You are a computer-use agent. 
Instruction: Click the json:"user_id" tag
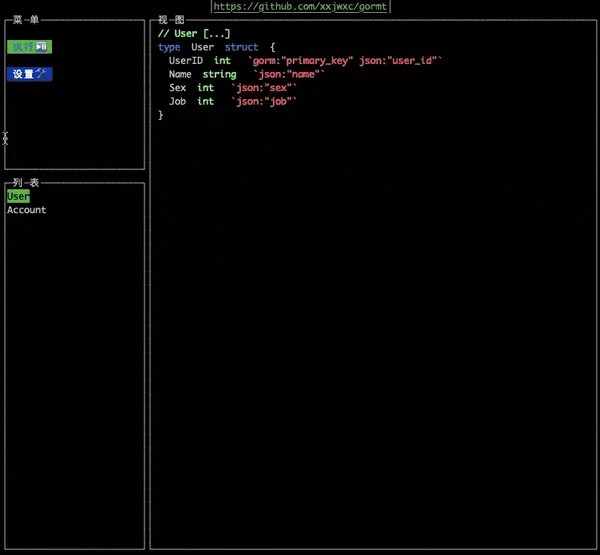401,61
